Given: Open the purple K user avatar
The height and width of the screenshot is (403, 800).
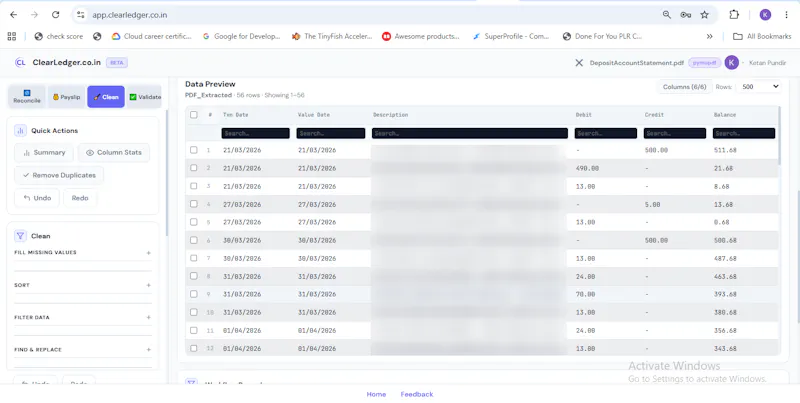Looking at the screenshot, I should point(732,63).
